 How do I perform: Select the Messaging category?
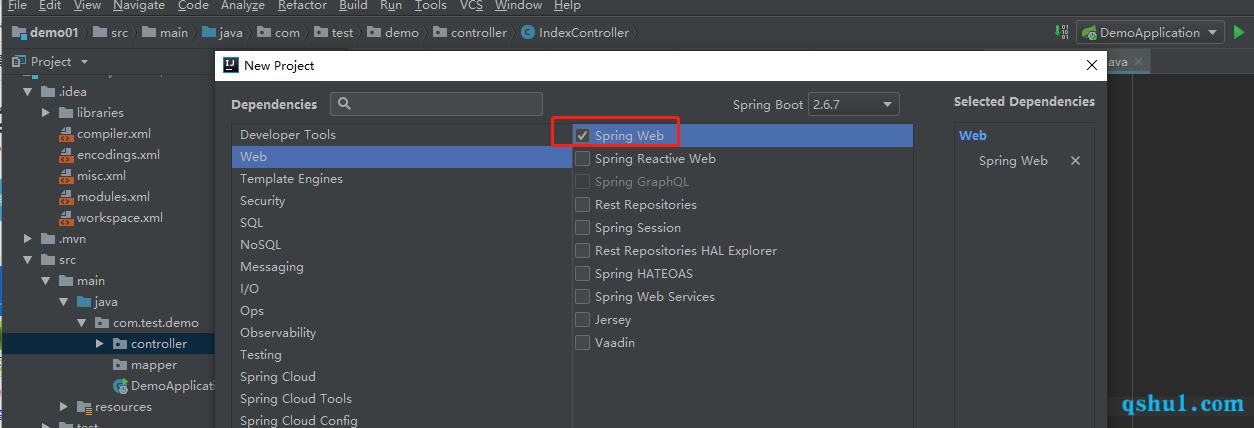pos(402,267)
